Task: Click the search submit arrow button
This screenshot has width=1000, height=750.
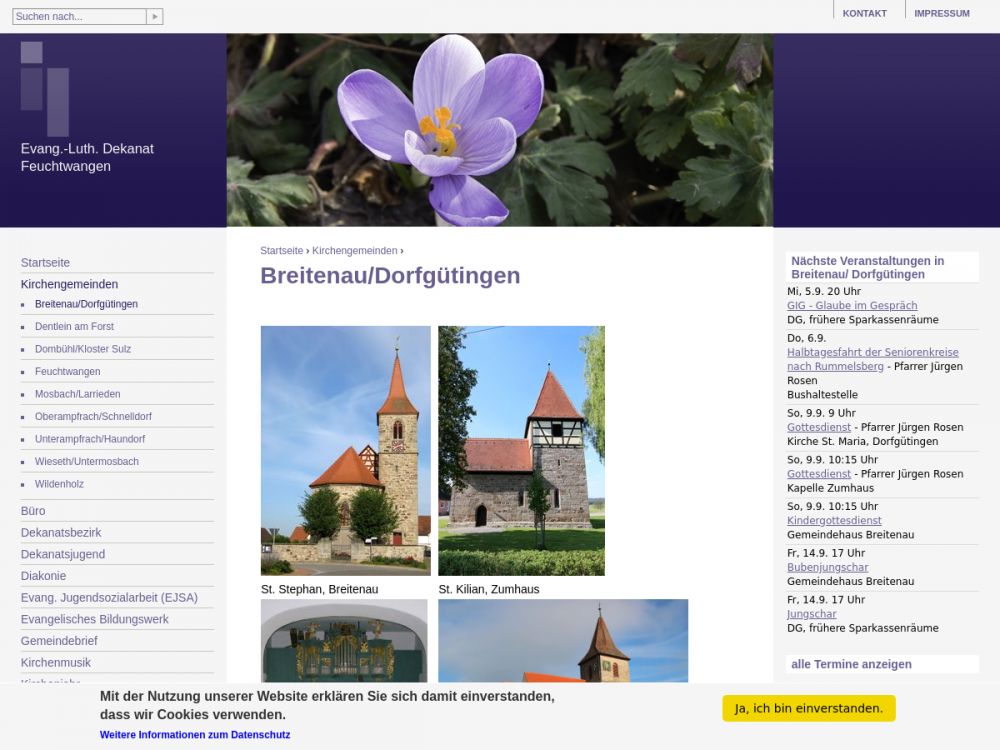Action: (154, 17)
